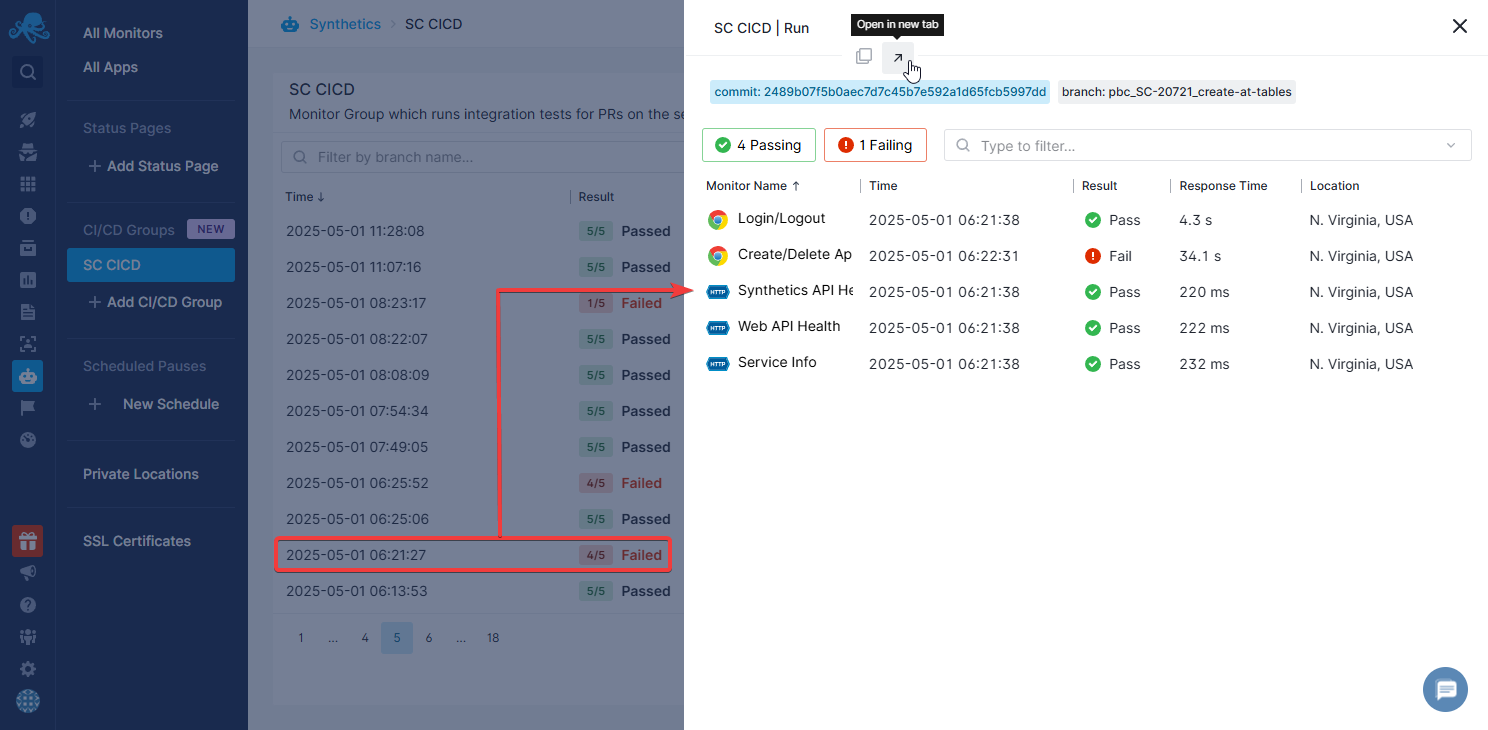Screen dimensions: 1488x730
Task: Open the alerts exclamation icon in the sidebar
Action: coord(28,216)
